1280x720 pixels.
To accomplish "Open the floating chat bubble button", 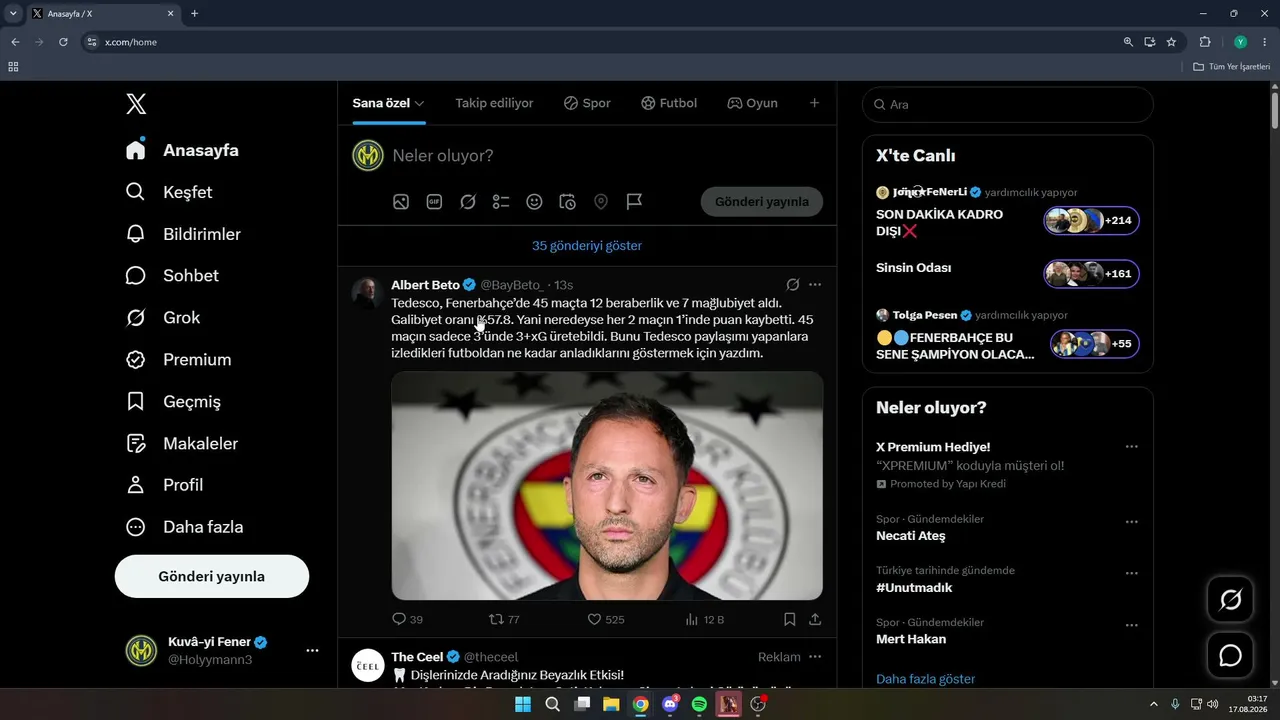I will click(1231, 656).
